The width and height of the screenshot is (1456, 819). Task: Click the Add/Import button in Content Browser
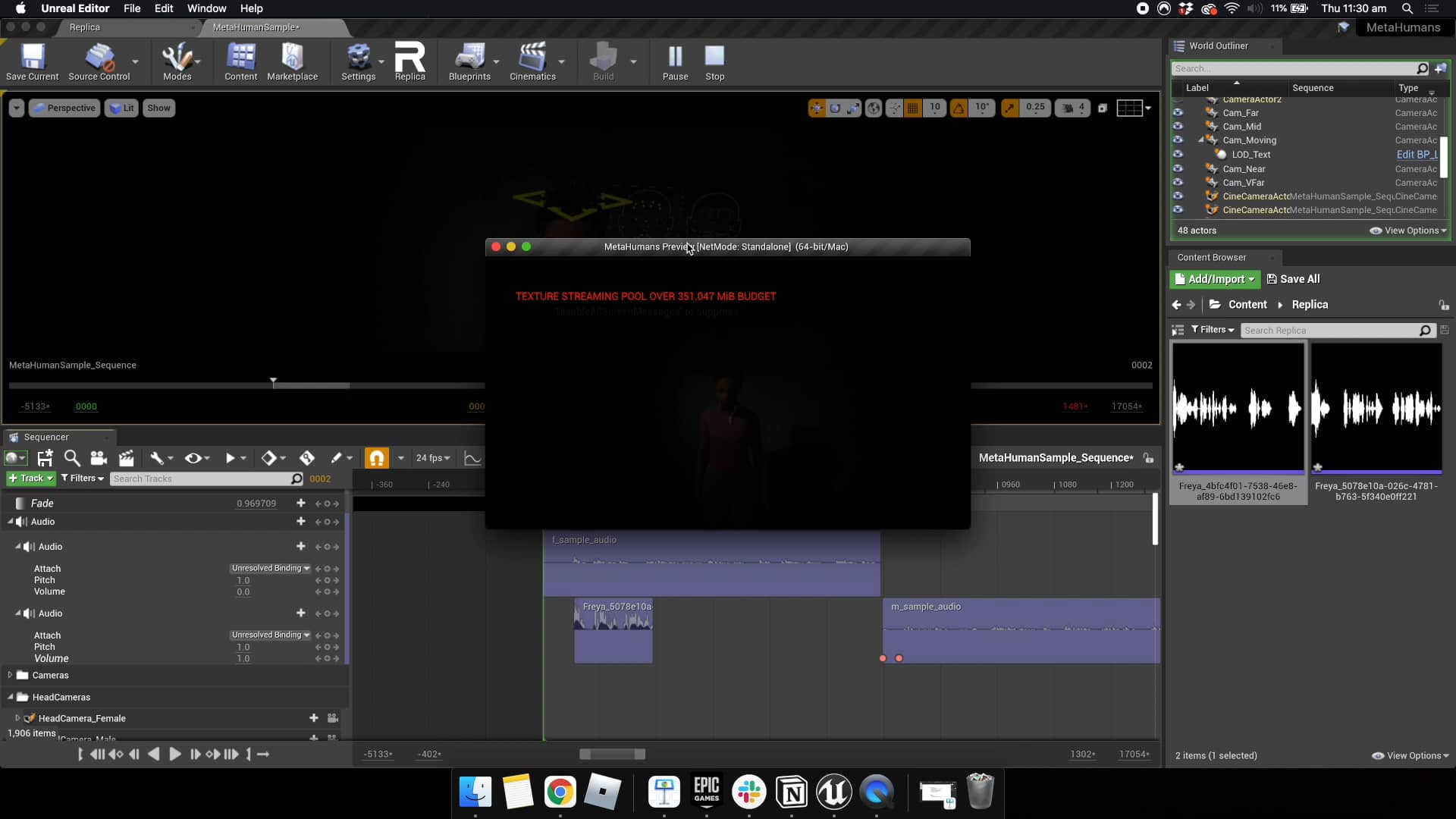point(1214,278)
